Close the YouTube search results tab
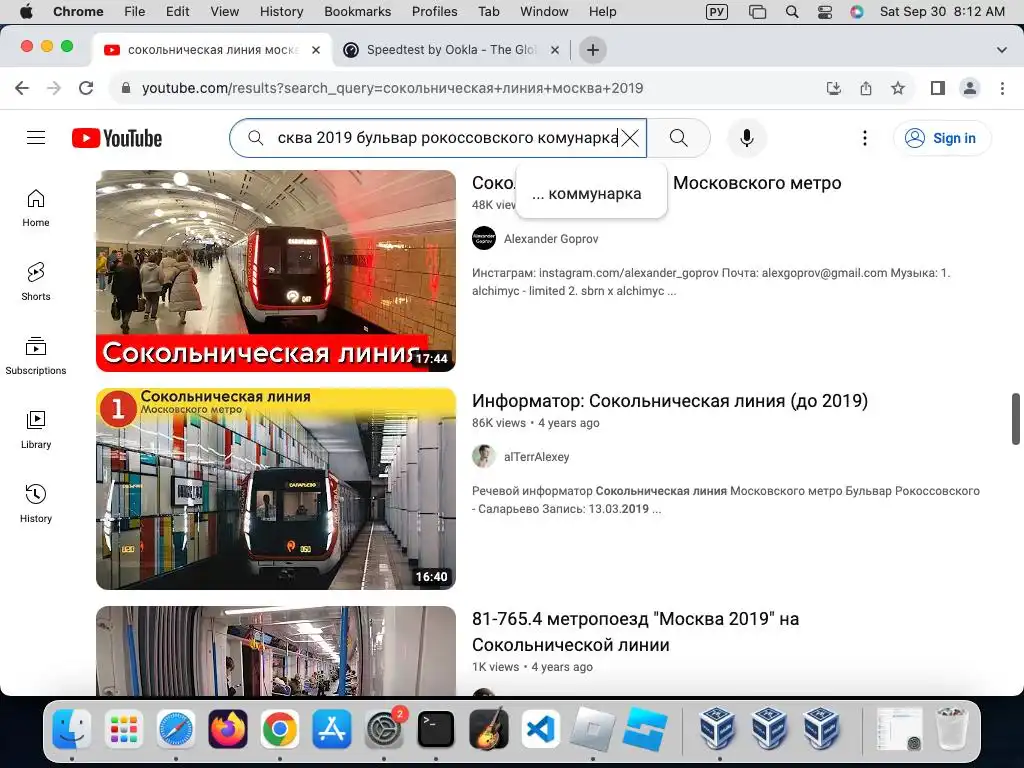 point(315,50)
